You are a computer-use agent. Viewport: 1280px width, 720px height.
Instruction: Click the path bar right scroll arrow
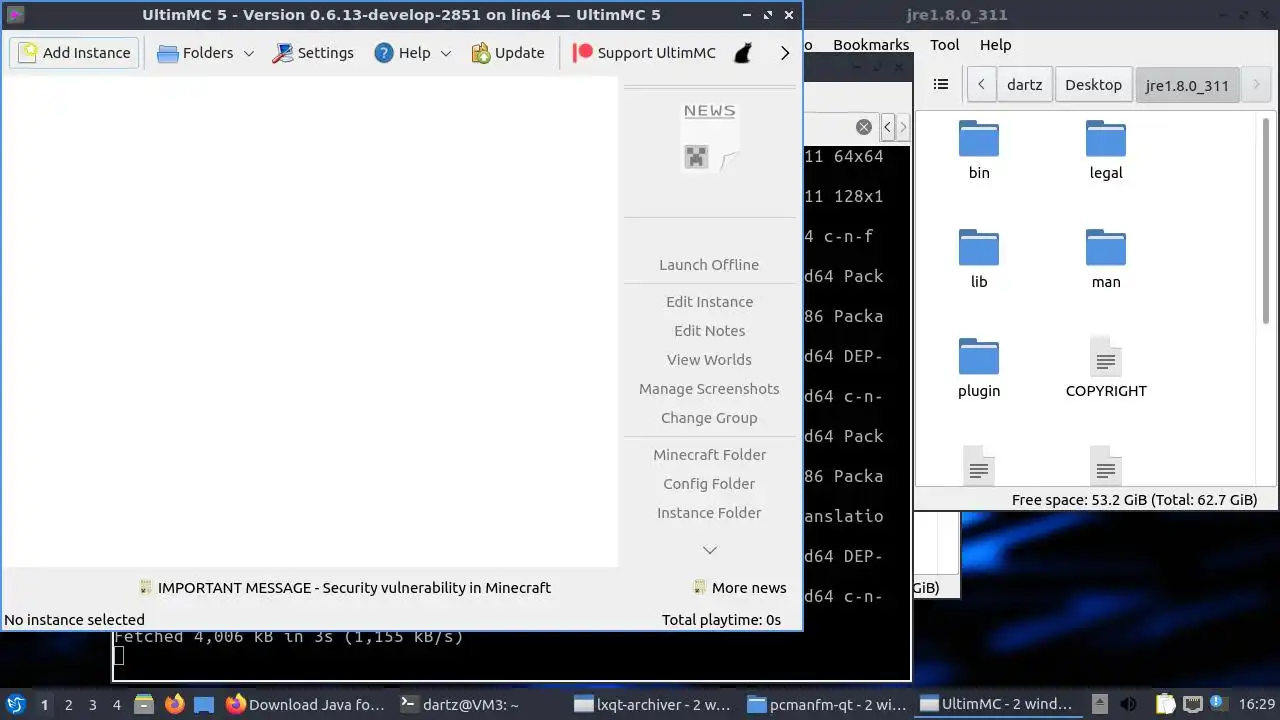point(1256,85)
